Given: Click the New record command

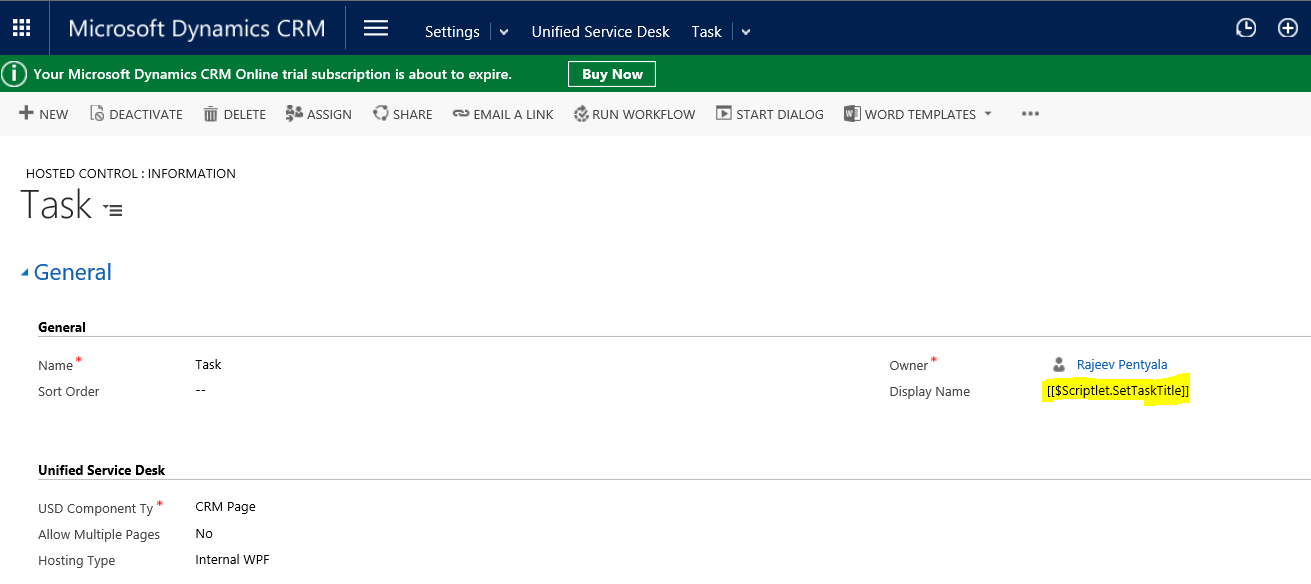Looking at the screenshot, I should 44,114.
